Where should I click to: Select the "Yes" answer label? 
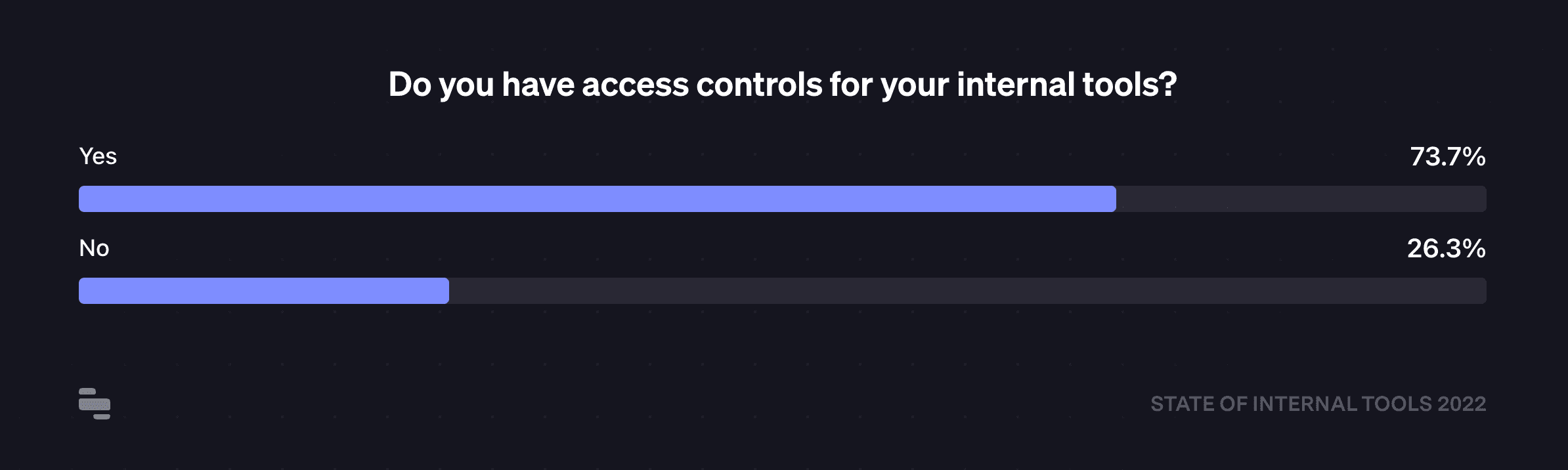(98, 156)
